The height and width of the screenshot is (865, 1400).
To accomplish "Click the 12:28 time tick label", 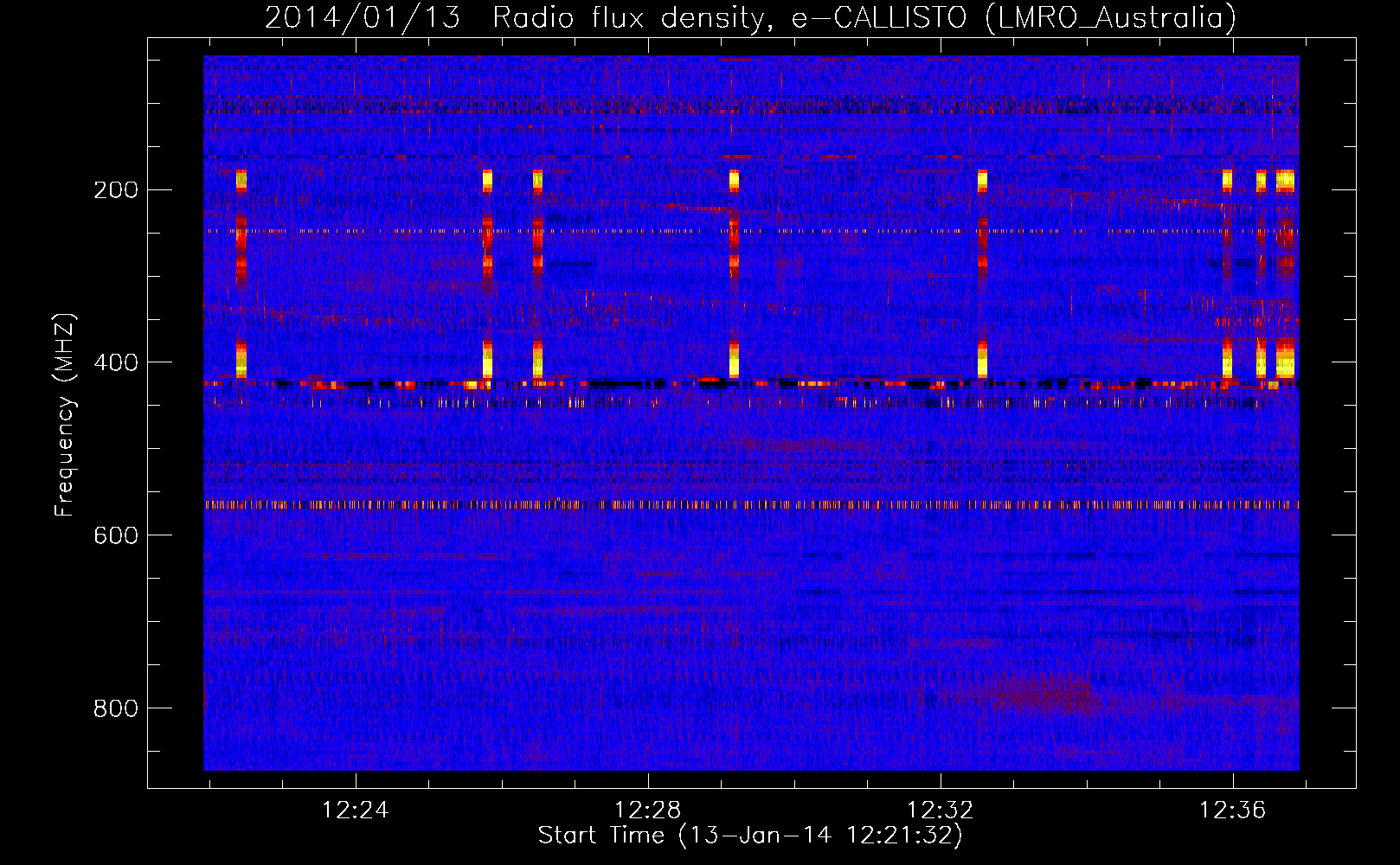I will (x=648, y=811).
